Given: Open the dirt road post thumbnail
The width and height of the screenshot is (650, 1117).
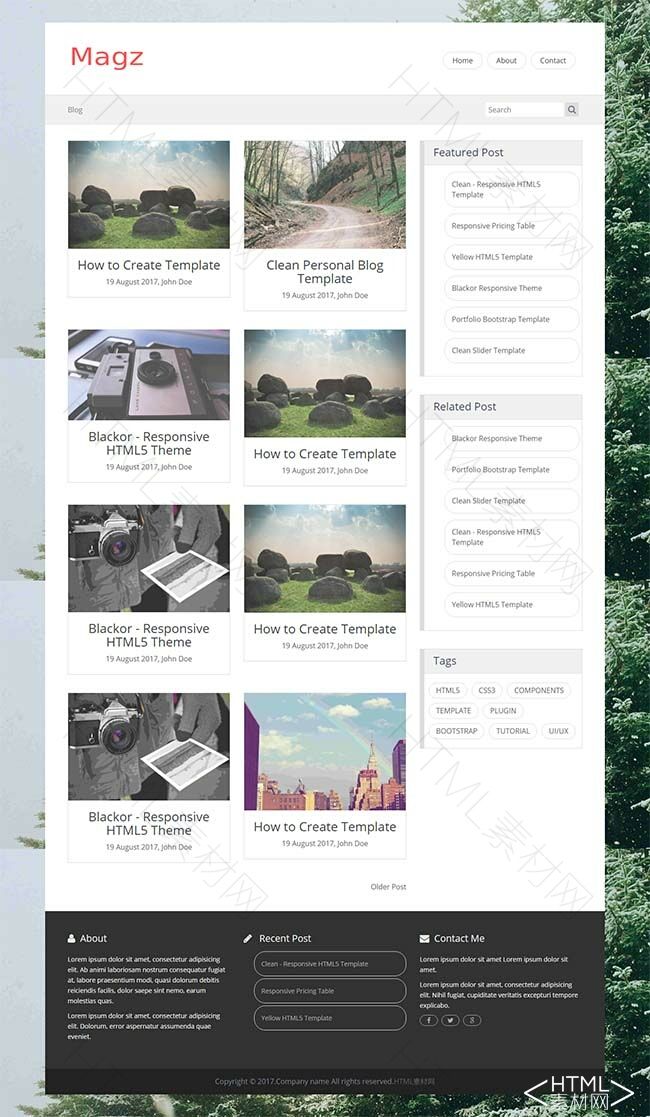Looking at the screenshot, I should coord(325,194).
